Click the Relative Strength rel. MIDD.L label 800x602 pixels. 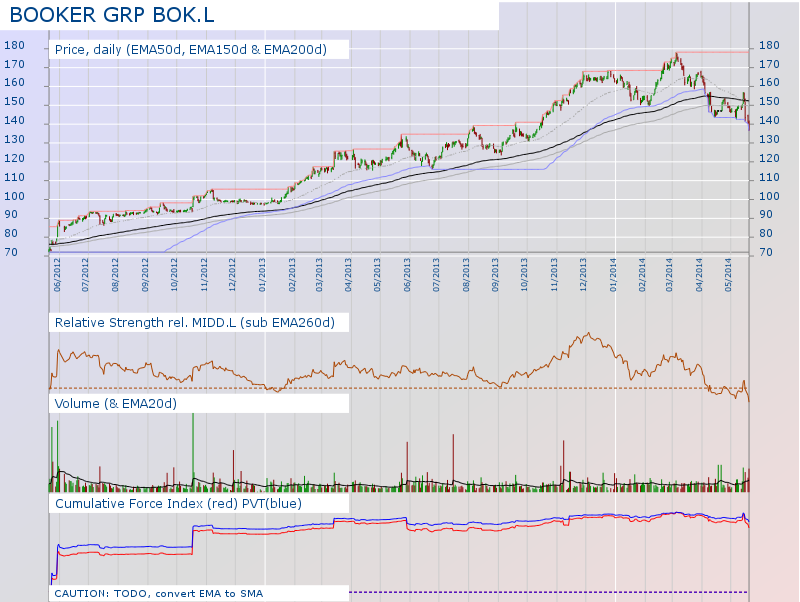pyautogui.click(x=194, y=322)
